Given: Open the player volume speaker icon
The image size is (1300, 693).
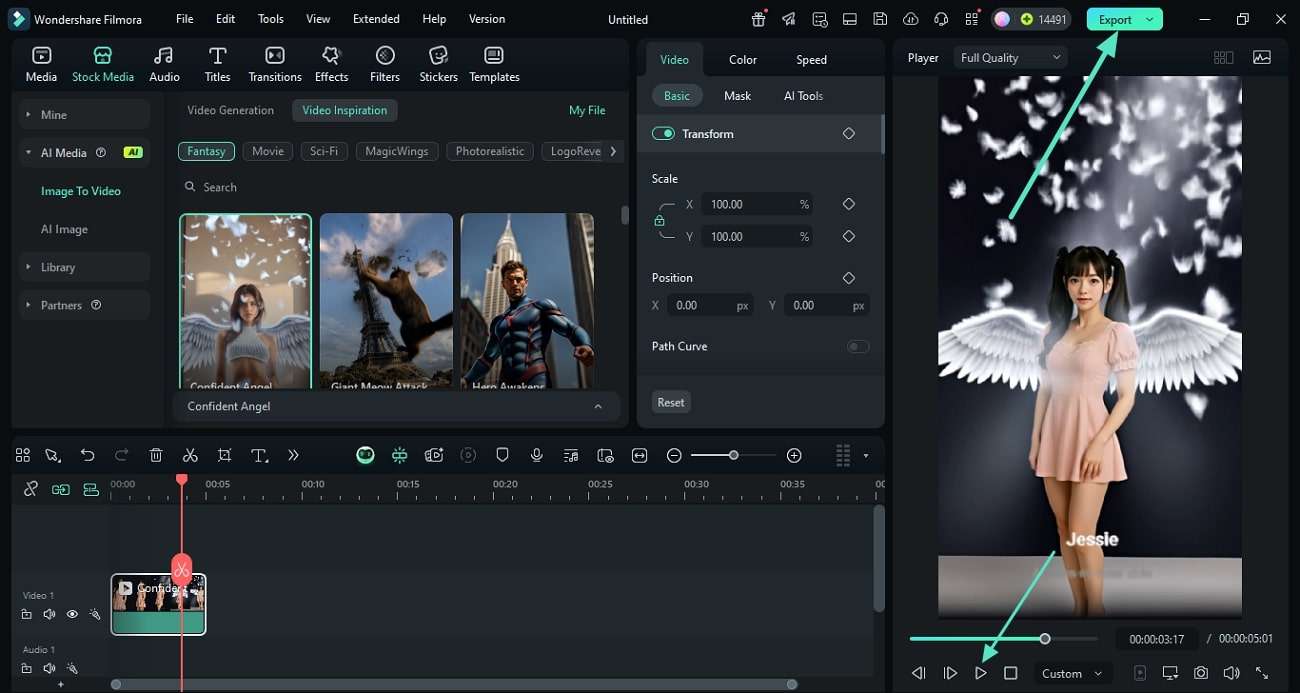Looking at the screenshot, I should (1231, 673).
